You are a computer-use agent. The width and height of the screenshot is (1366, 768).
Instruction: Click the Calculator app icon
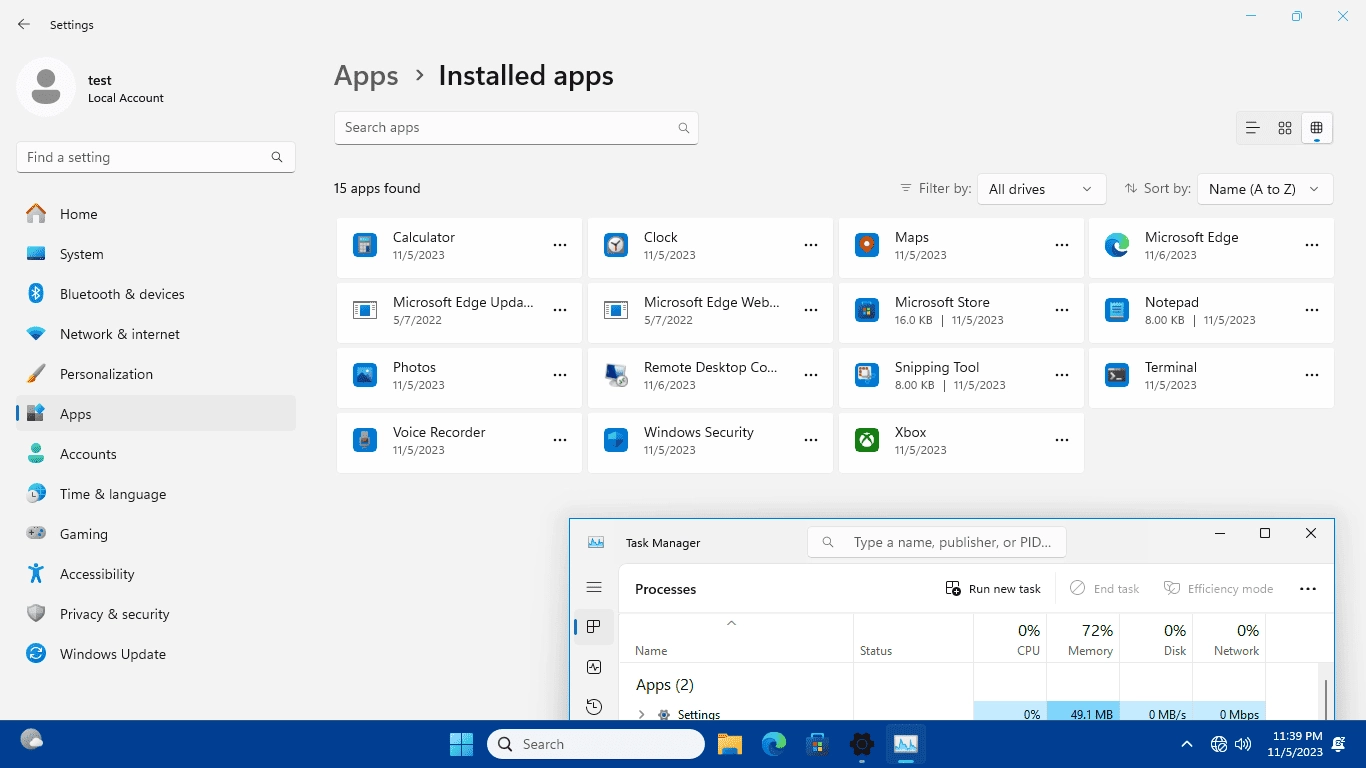click(365, 245)
